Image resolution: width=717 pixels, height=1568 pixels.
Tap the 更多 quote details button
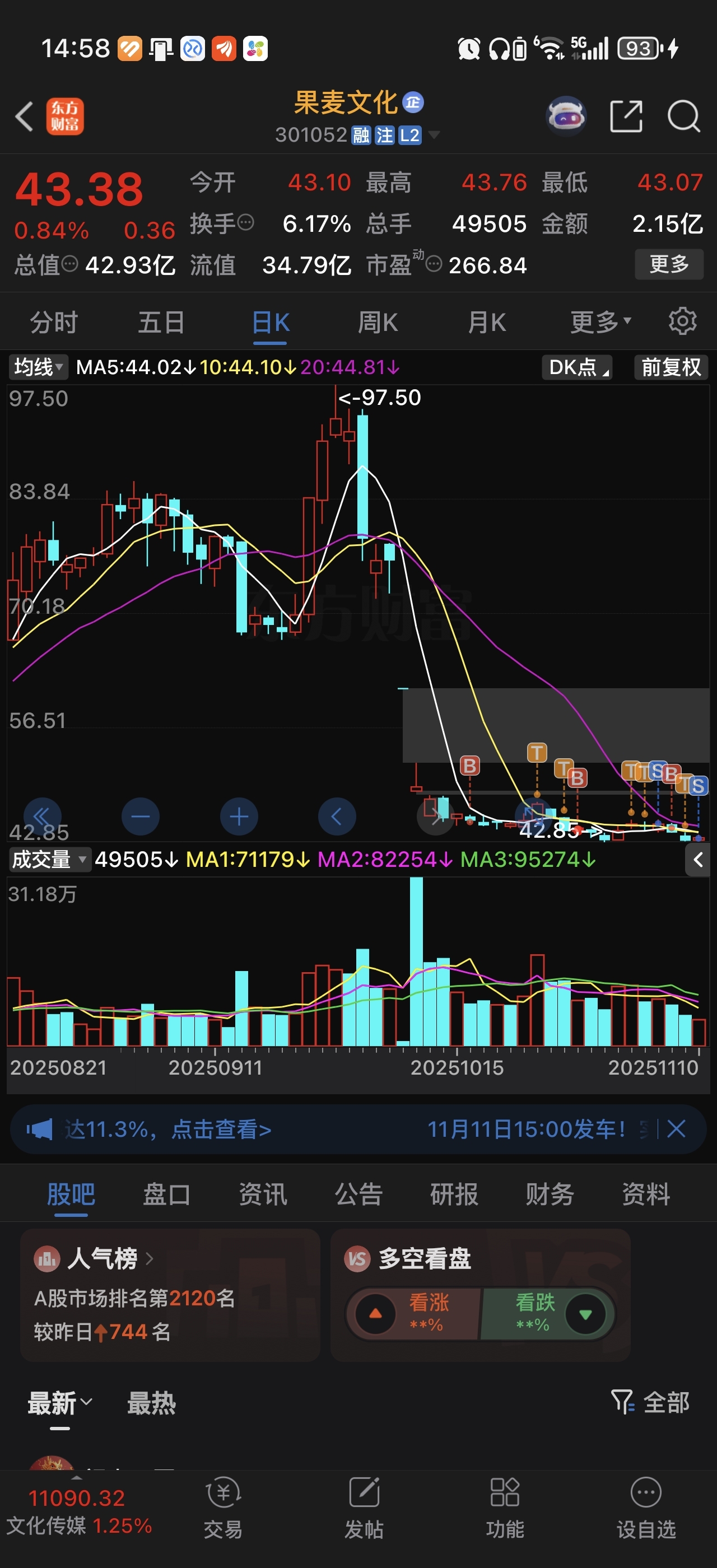[669, 264]
